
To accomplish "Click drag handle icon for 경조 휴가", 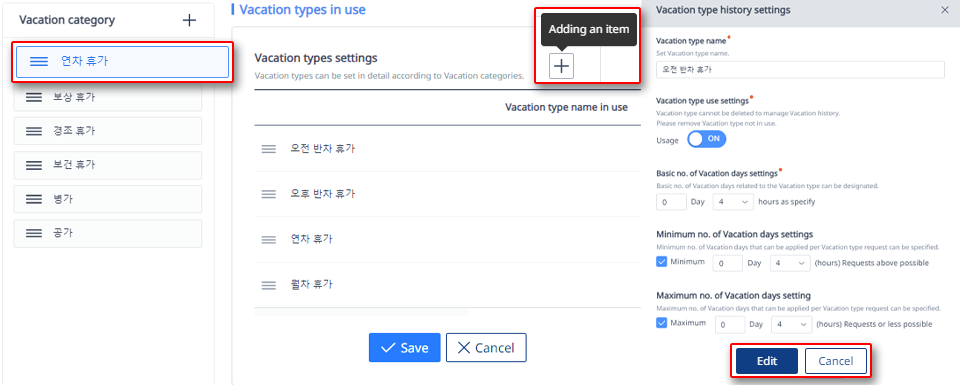I will pos(34,131).
